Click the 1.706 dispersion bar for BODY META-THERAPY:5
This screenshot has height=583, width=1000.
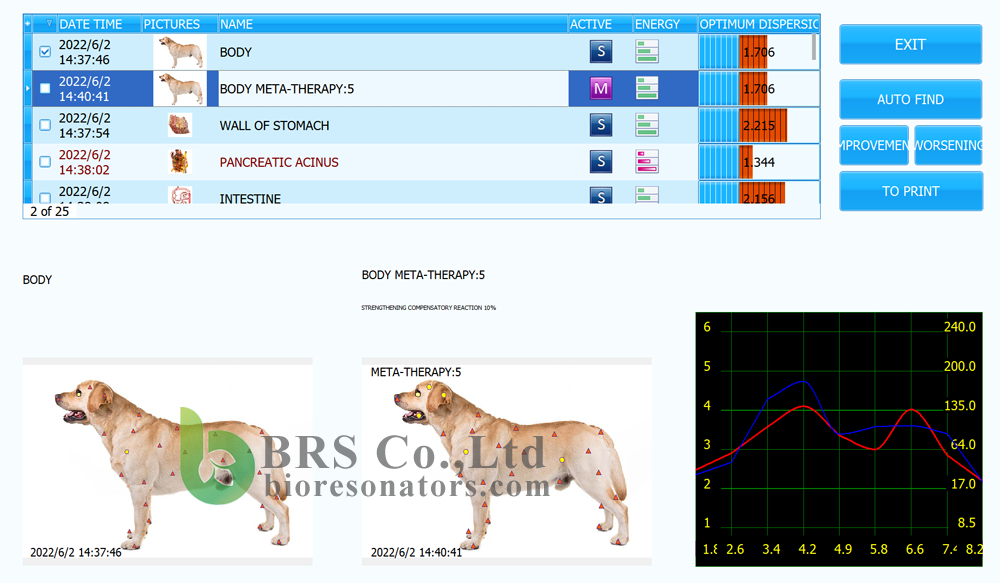pos(759,89)
